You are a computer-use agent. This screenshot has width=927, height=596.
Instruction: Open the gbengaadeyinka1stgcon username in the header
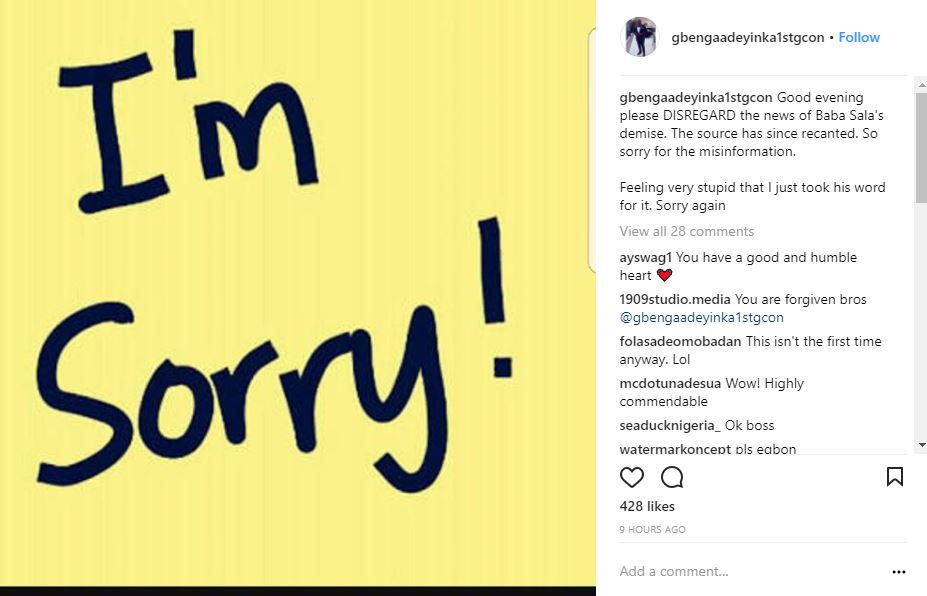coord(747,37)
